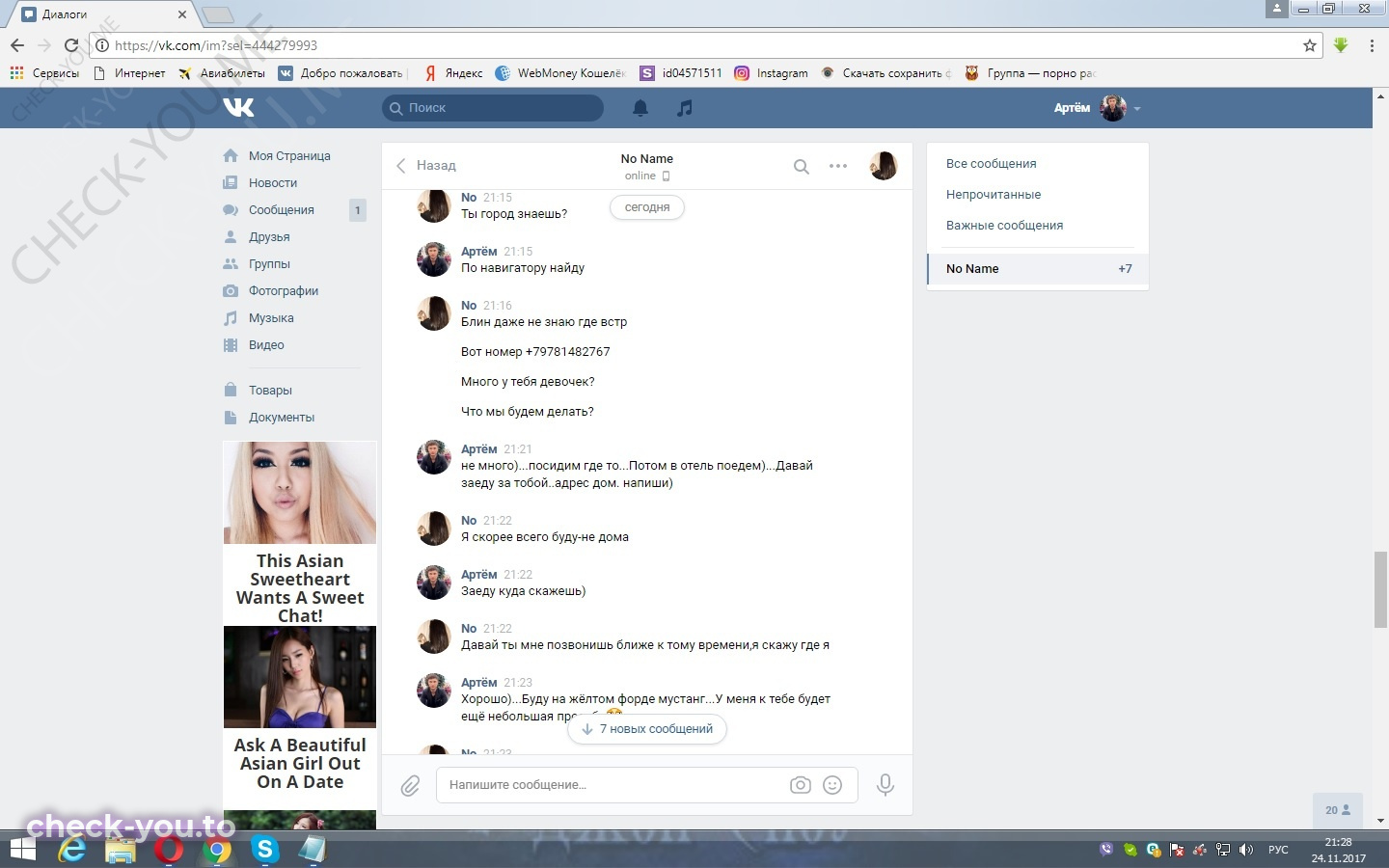This screenshot has height=868, width=1389.
Task: Open Skype from the taskbar
Action: [264, 850]
